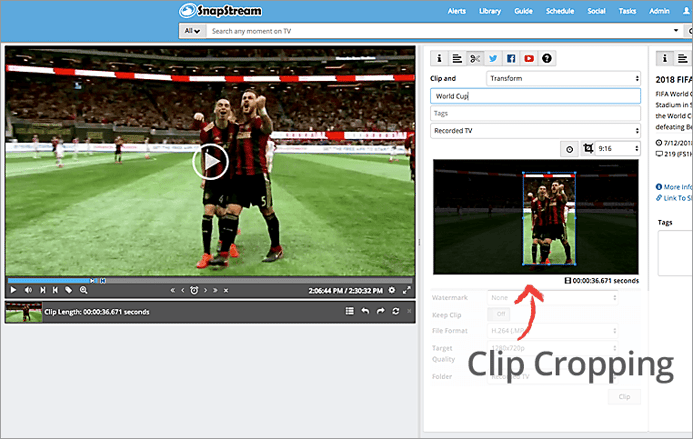
Task: Click the Facebook share icon
Action: 511,59
